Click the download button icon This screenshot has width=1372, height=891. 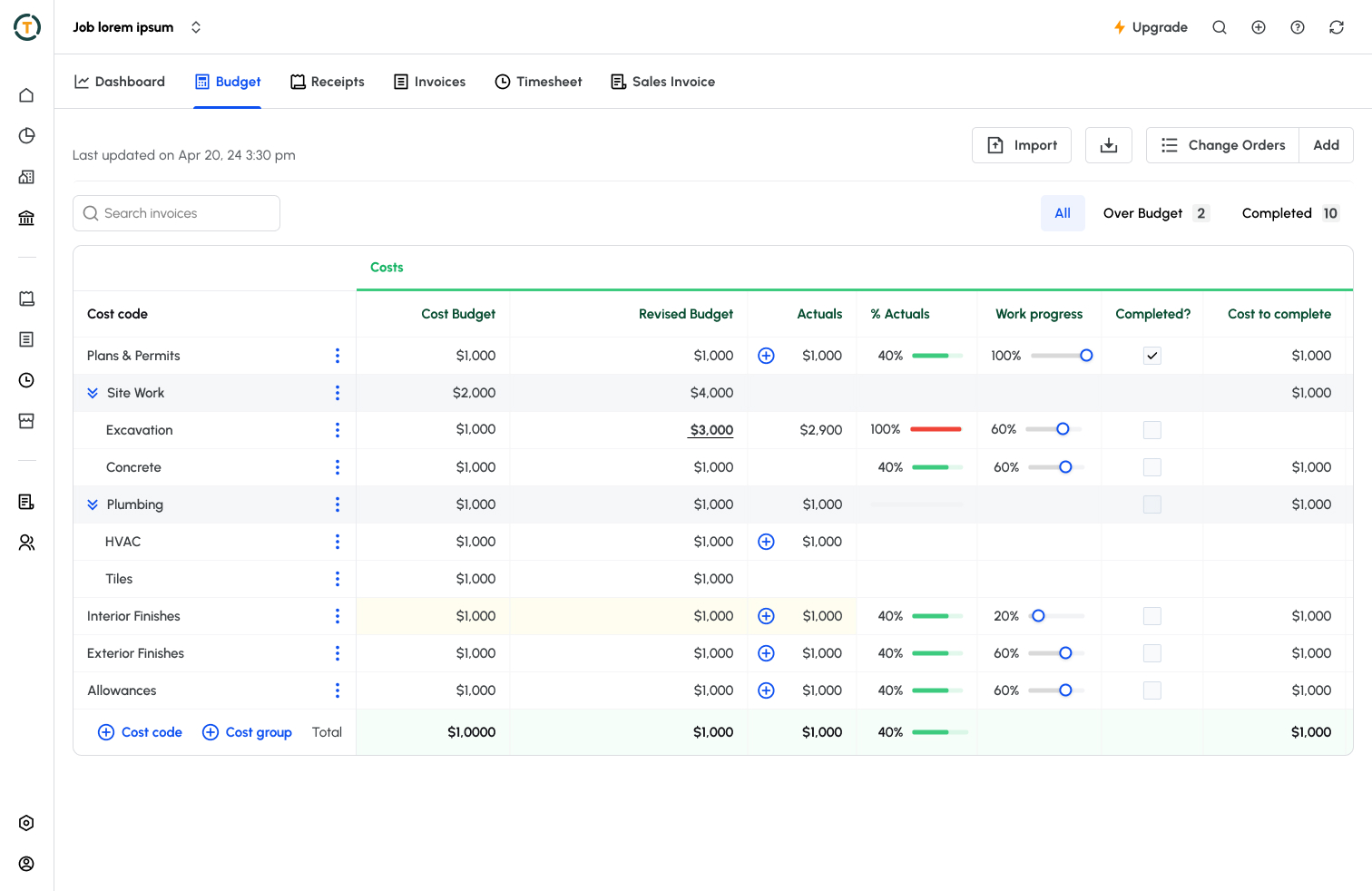coord(1109,145)
